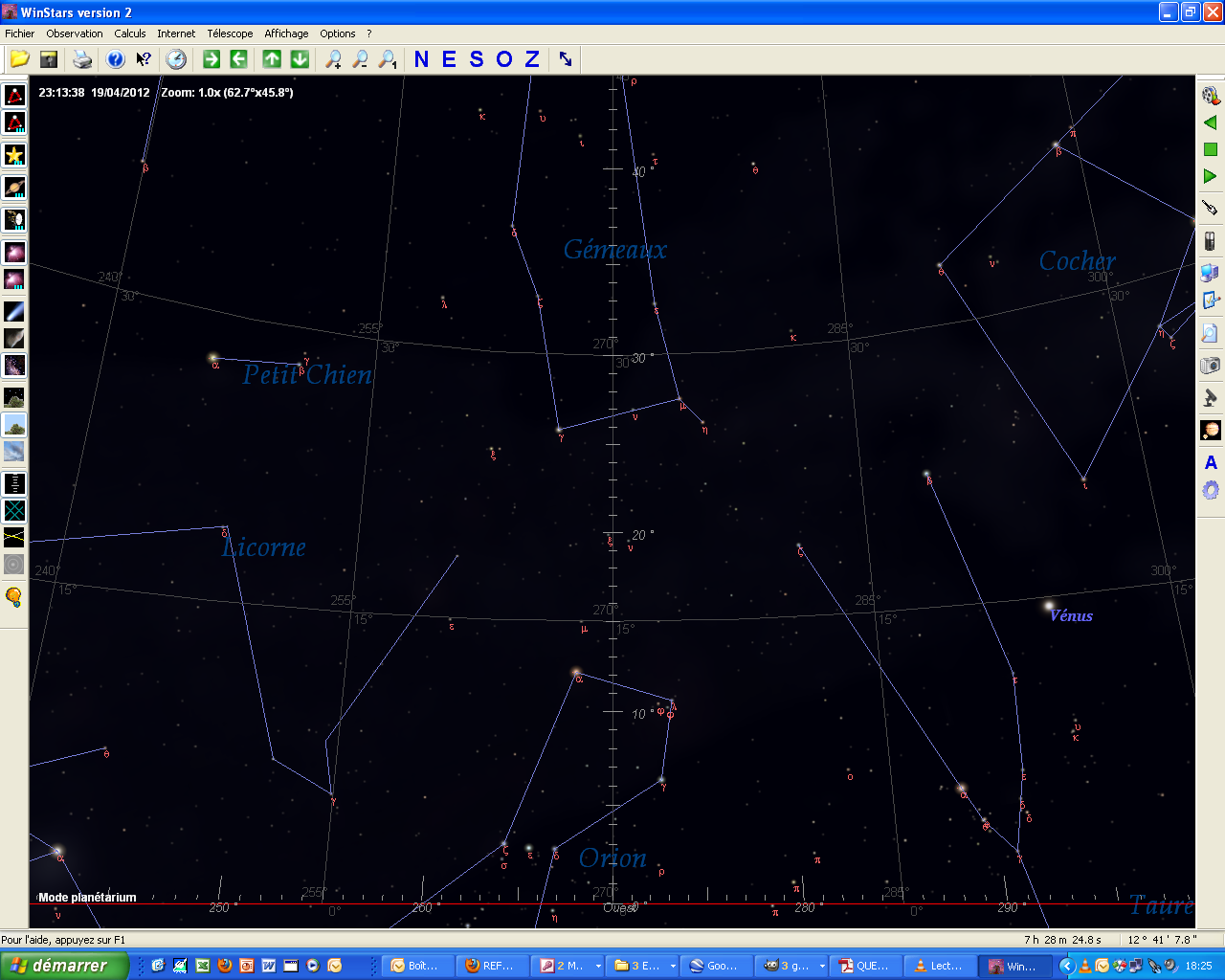1225x980 pixels.
Task: Open the Affichage menu
Action: pyautogui.click(x=286, y=33)
